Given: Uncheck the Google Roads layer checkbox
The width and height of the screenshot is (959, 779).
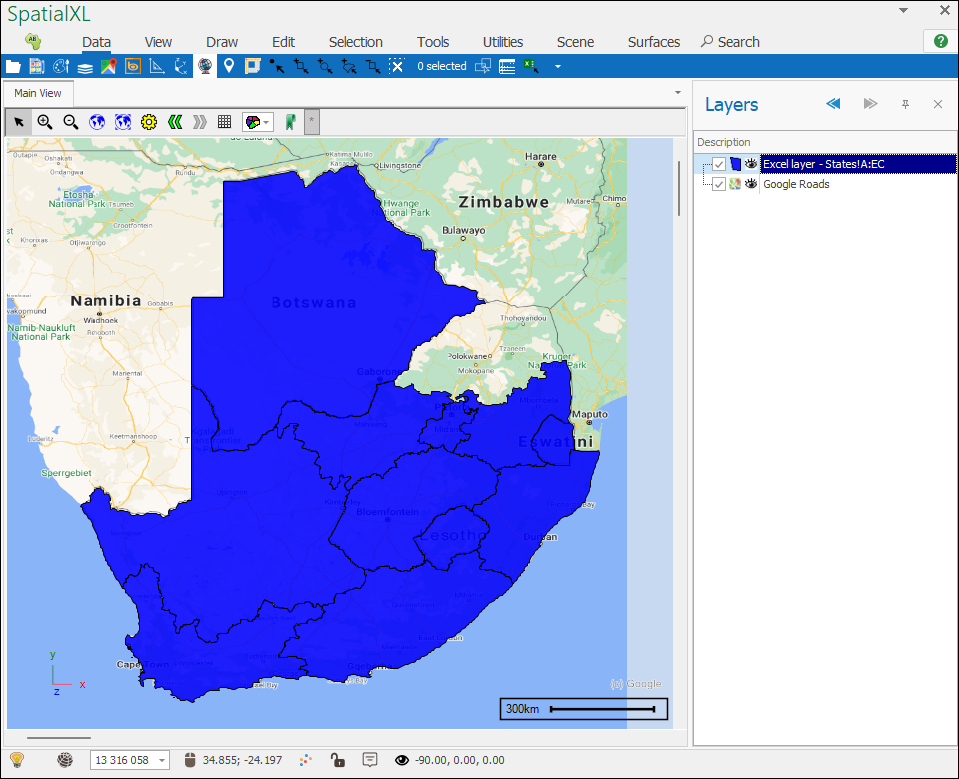Looking at the screenshot, I should tap(719, 184).
